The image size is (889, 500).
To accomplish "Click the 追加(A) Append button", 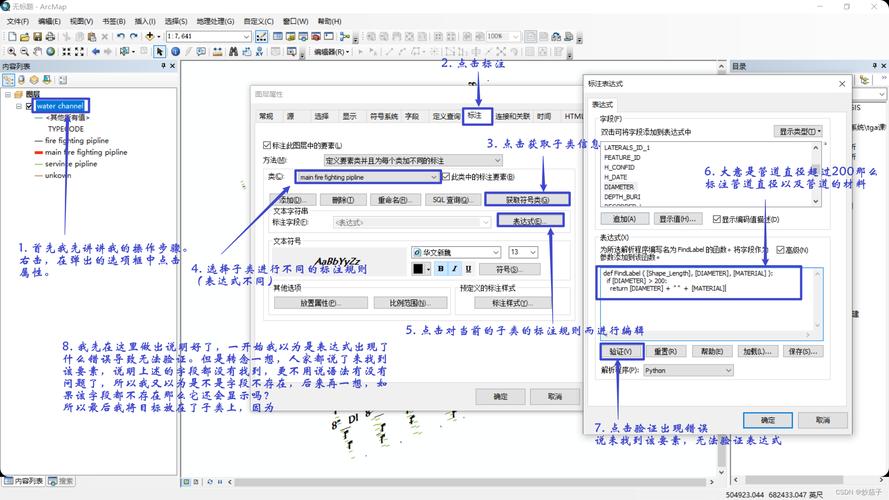I will point(624,219).
